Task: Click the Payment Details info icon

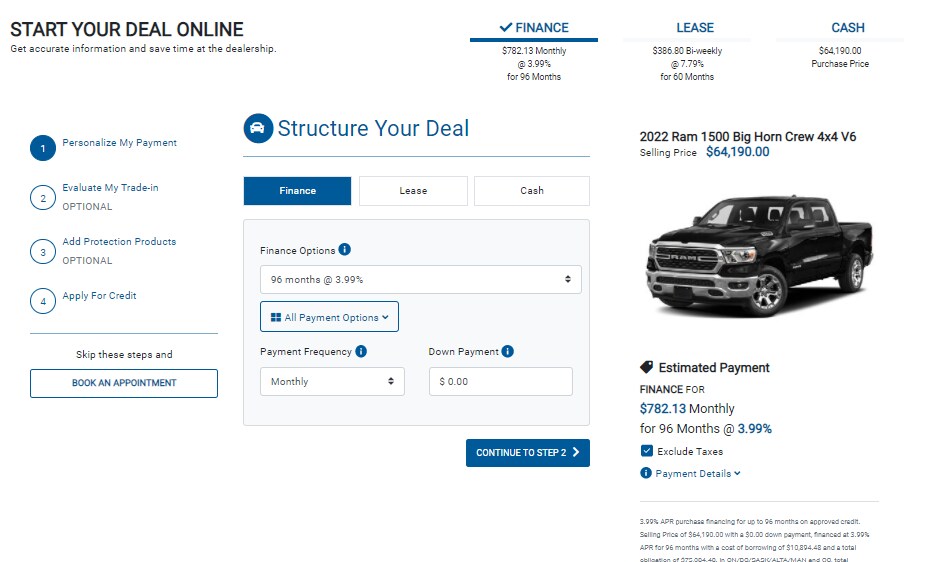Action: coord(646,473)
